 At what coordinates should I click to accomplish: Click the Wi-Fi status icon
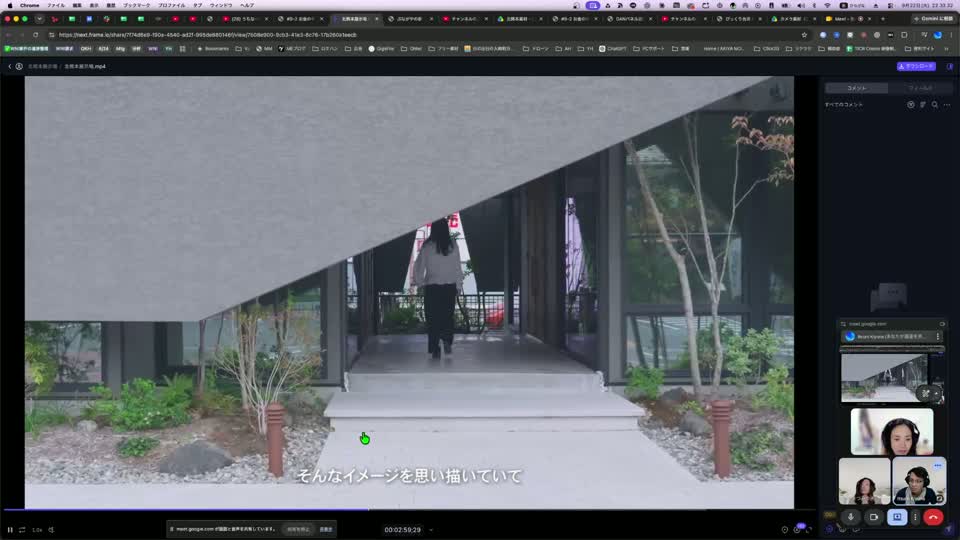pyautogui.click(x=828, y=5)
